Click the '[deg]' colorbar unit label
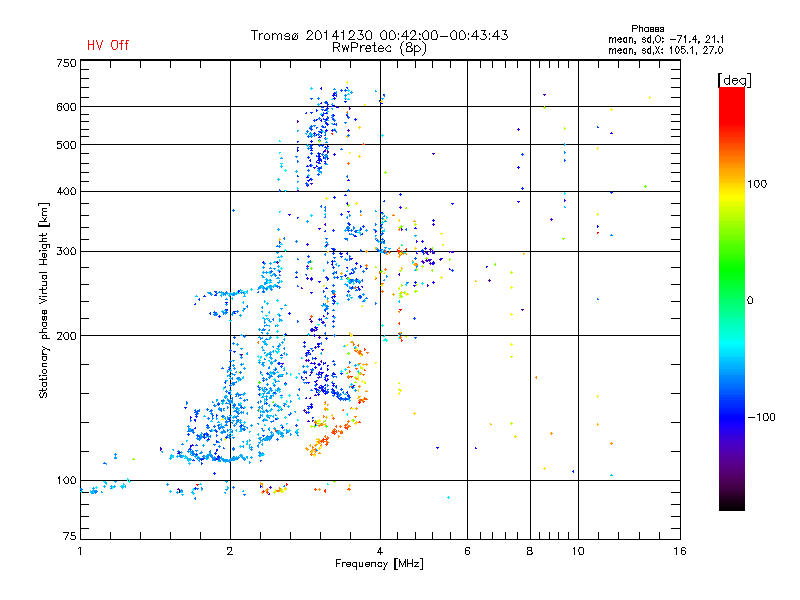This screenshot has width=800, height=600. point(734,80)
